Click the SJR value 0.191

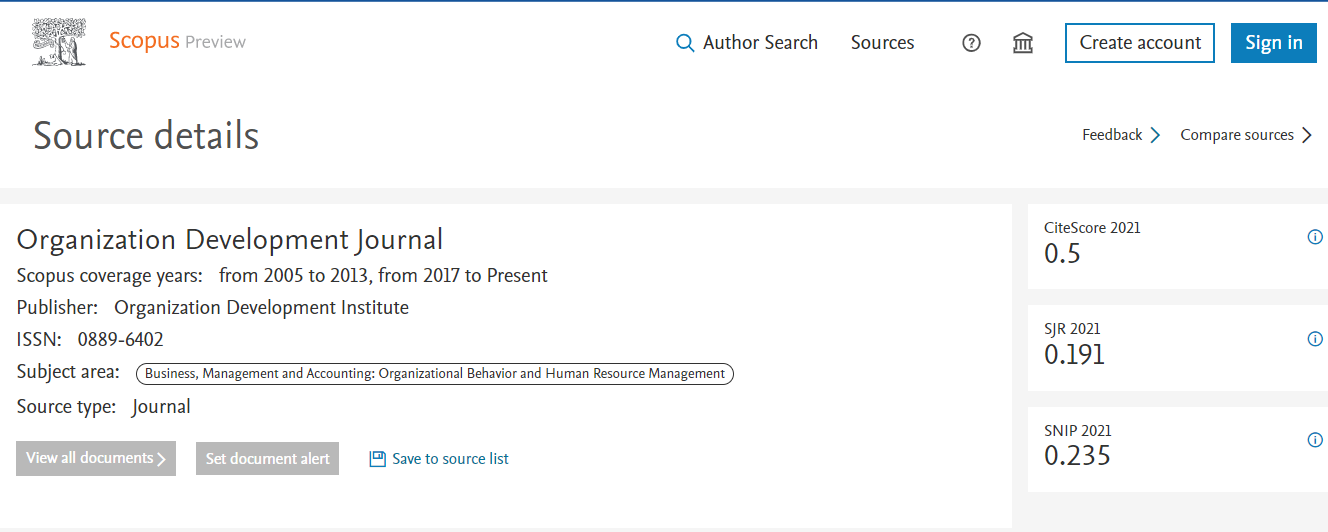1074,355
